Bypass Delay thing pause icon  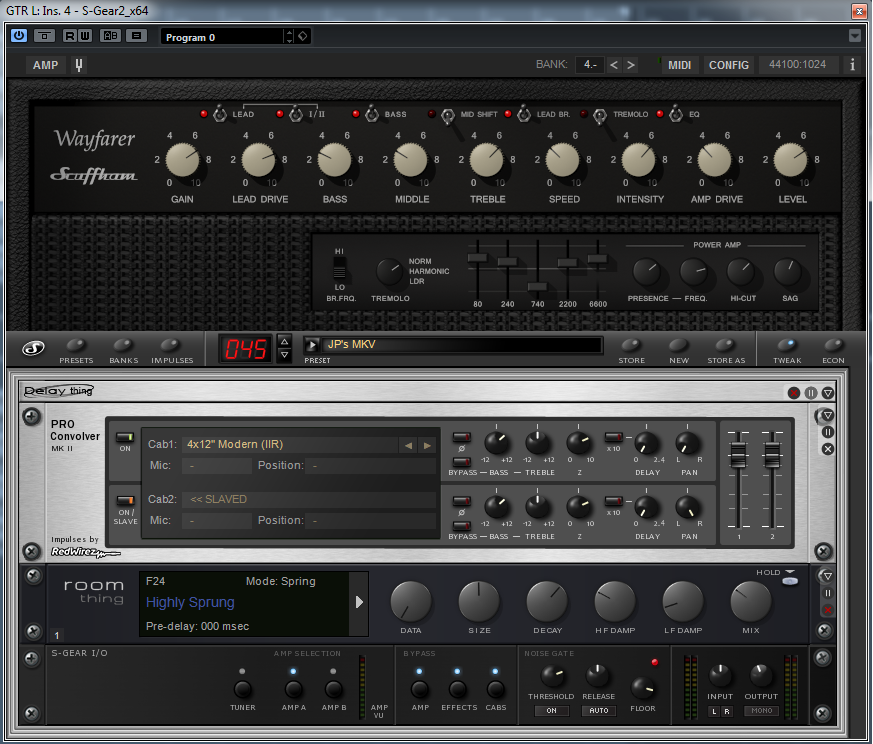(x=811, y=393)
